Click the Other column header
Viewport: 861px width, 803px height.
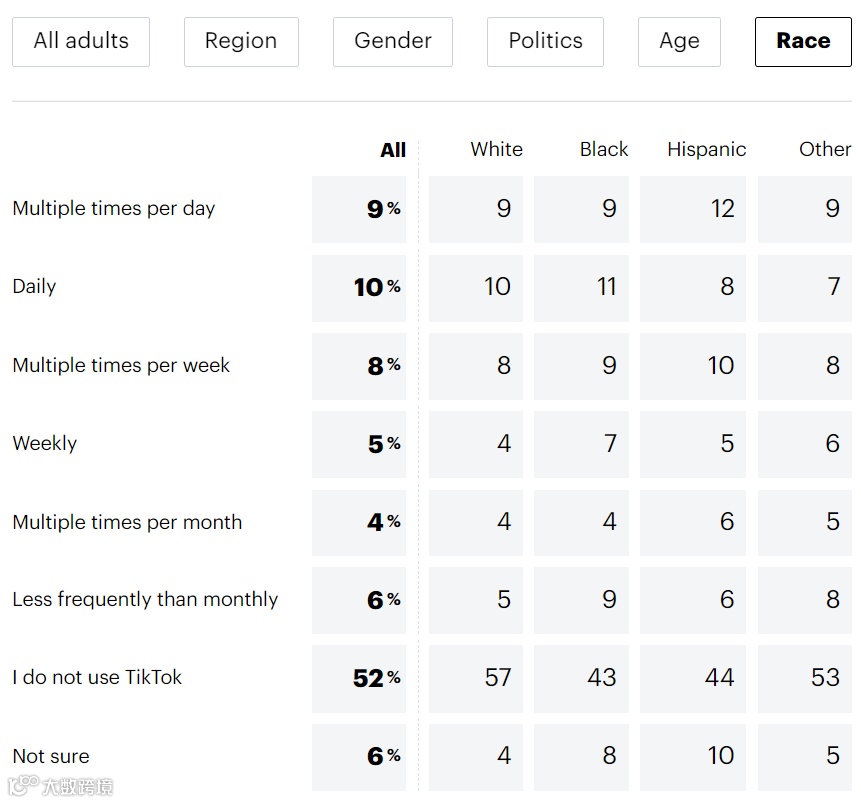pyautogui.click(x=824, y=149)
